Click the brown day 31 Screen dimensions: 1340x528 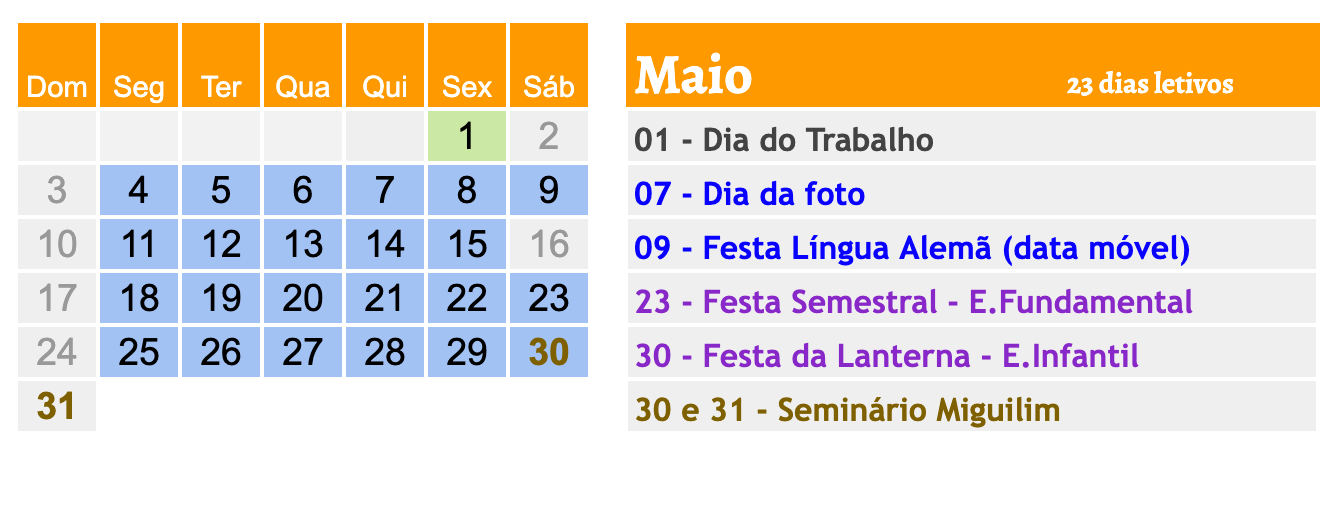[x=57, y=406]
